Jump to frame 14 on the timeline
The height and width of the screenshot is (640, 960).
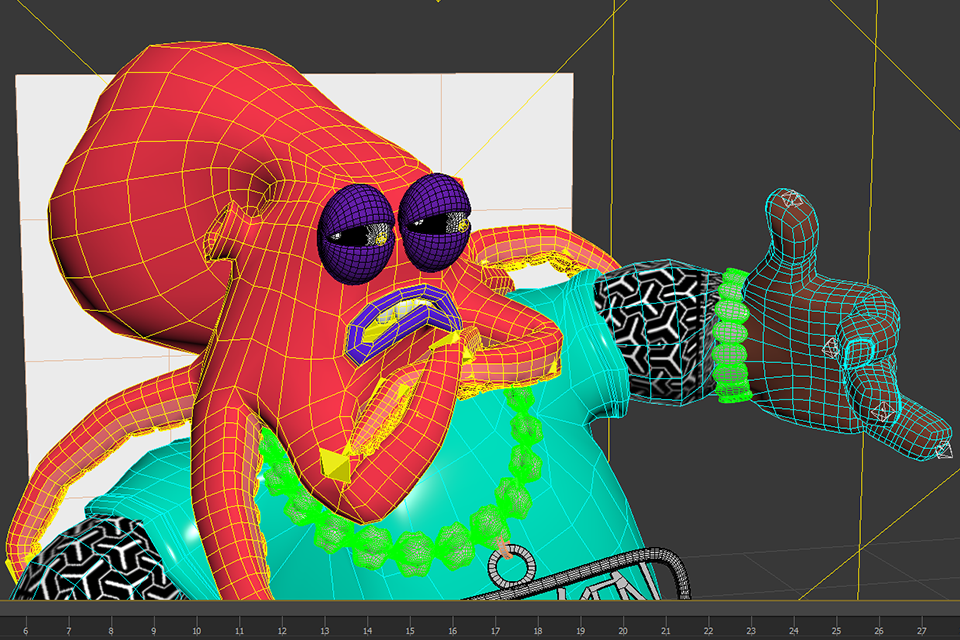tap(367, 630)
